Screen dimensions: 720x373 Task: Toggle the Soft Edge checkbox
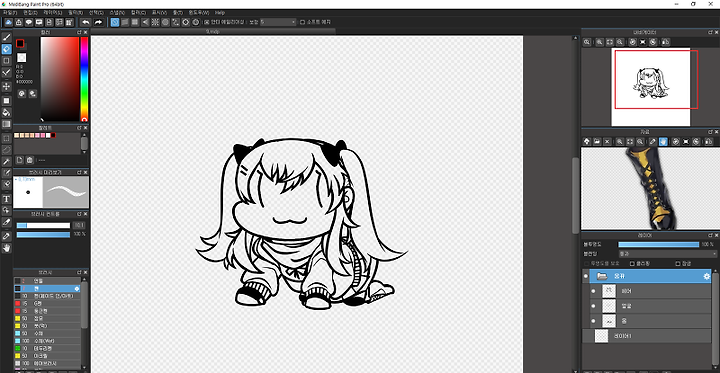pyautogui.click(x=302, y=22)
